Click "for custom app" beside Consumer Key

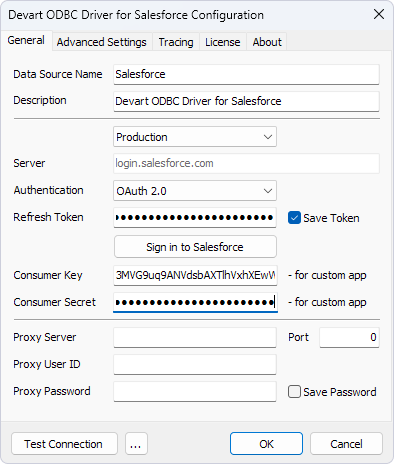327,275
